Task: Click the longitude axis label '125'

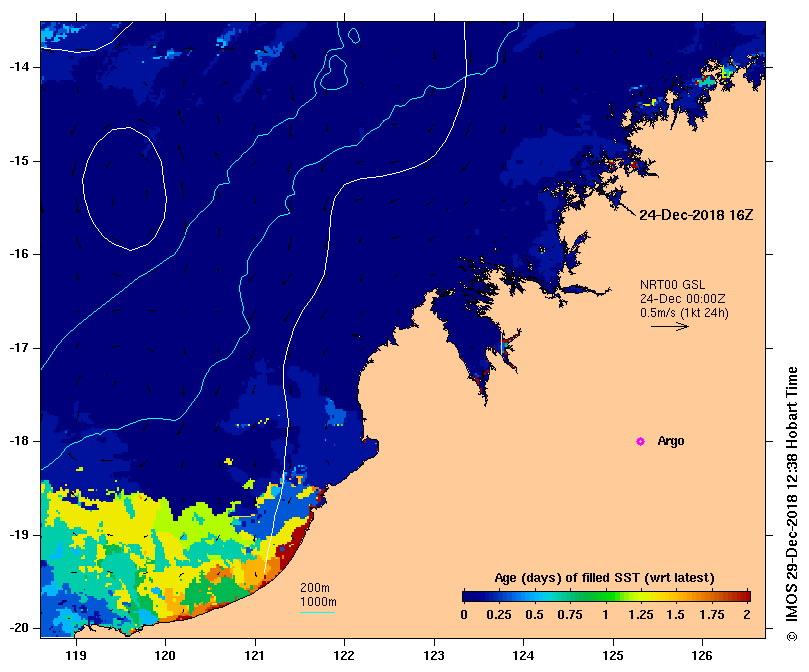Action: (613, 655)
